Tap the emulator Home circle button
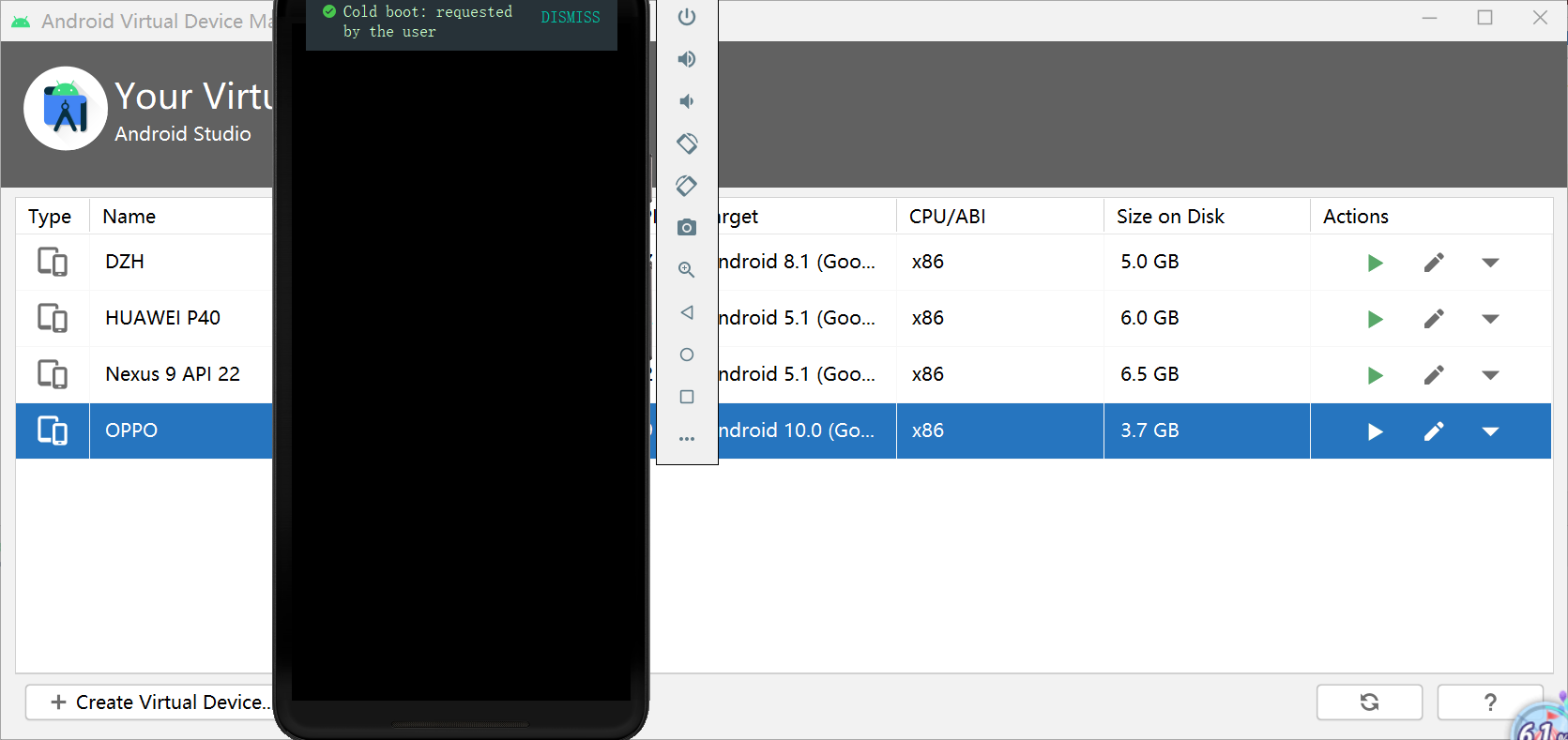The image size is (1568, 740). 687,355
